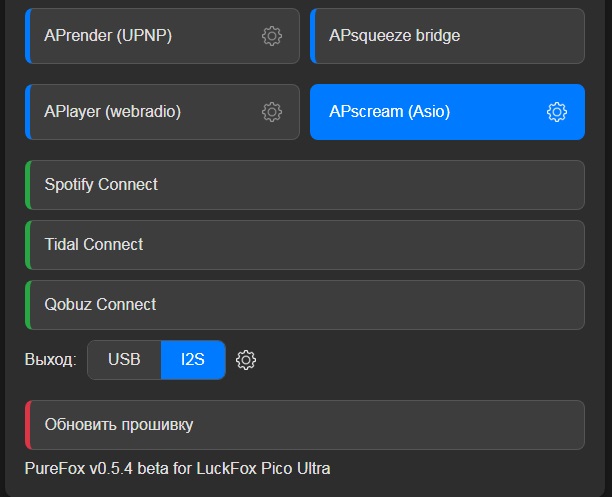
Task: Select the highlighted APscream (Asio) player
Action: [x=447, y=112]
